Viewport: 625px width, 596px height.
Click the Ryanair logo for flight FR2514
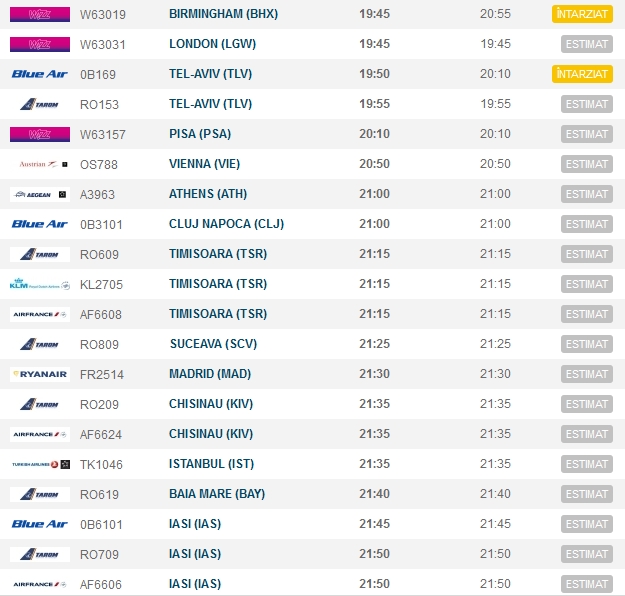(40, 374)
